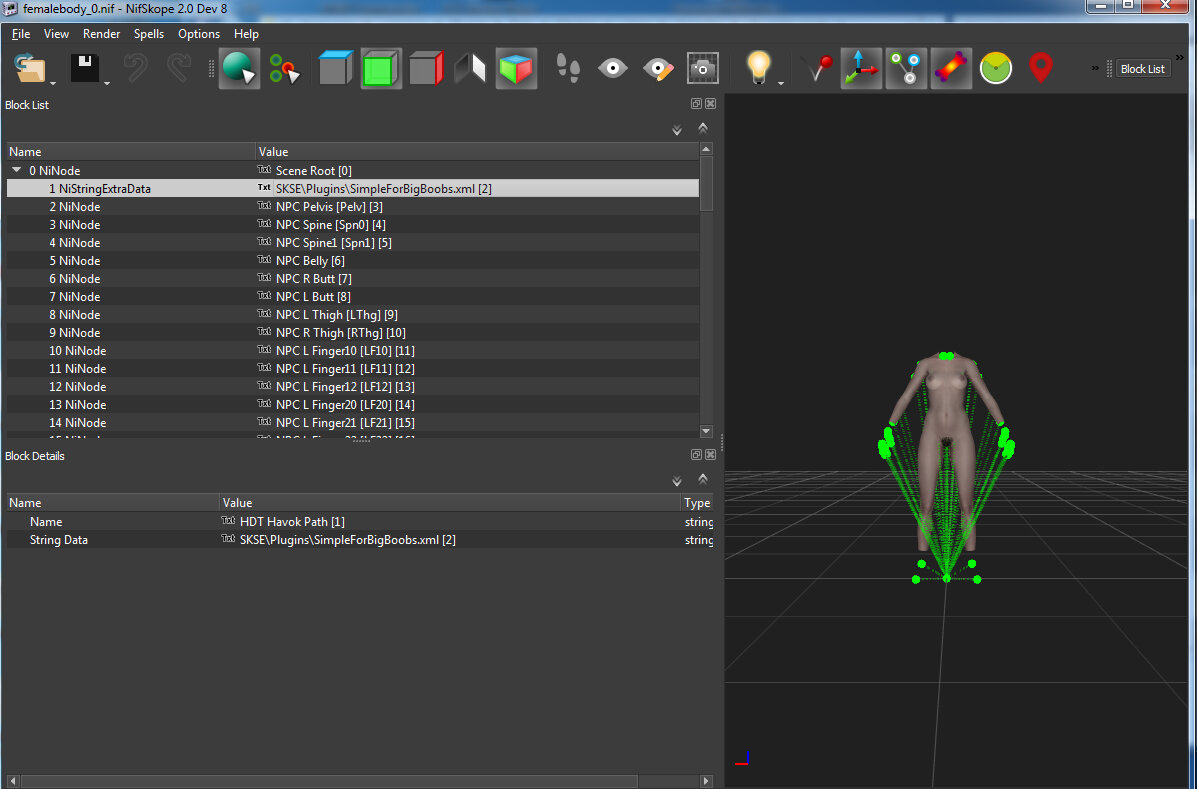Viewport: 1197px width, 789px height.
Task: Click the Block List toolbar button
Action: [1142, 69]
